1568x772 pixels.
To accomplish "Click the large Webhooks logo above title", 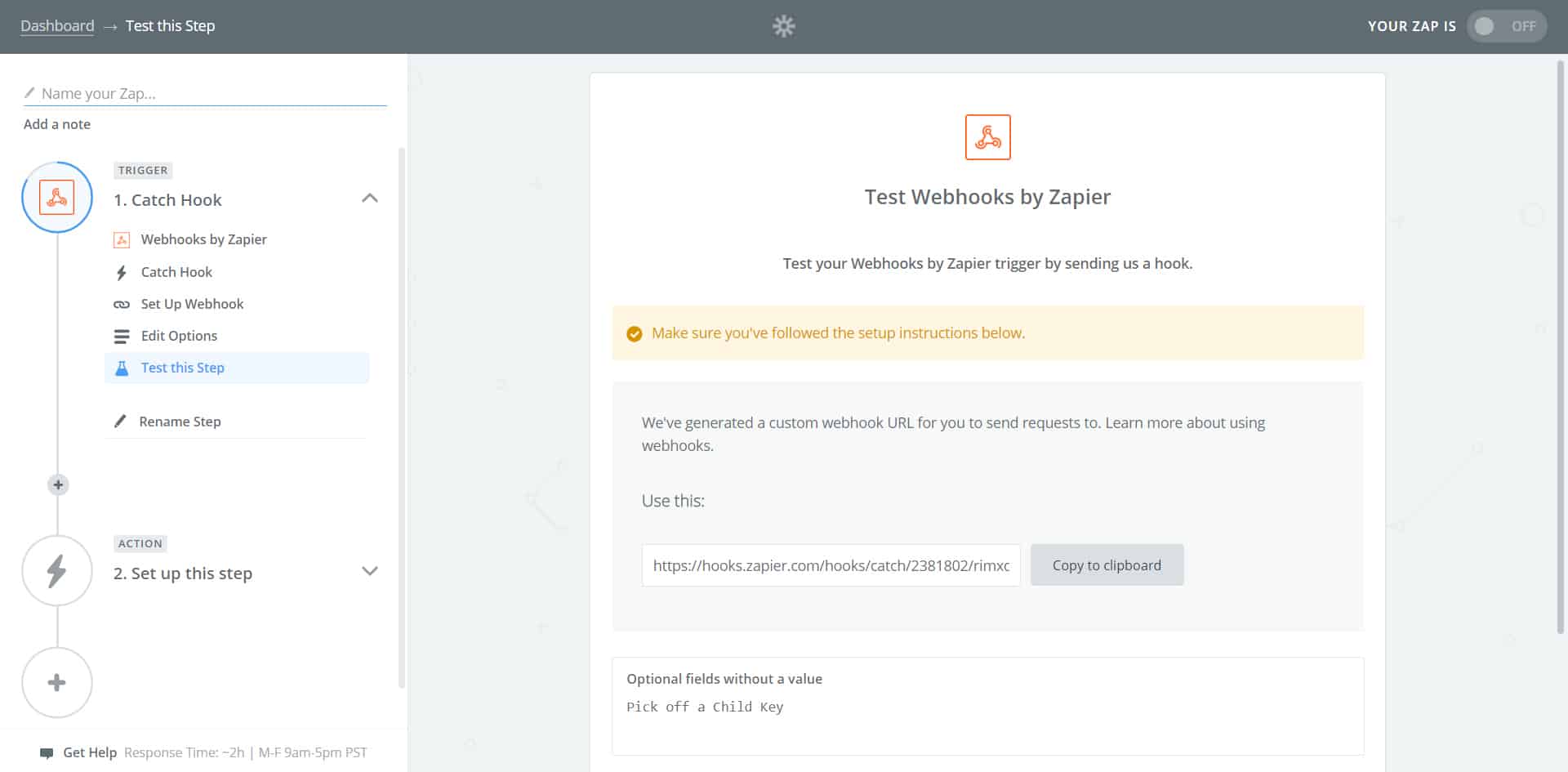I will [x=987, y=137].
